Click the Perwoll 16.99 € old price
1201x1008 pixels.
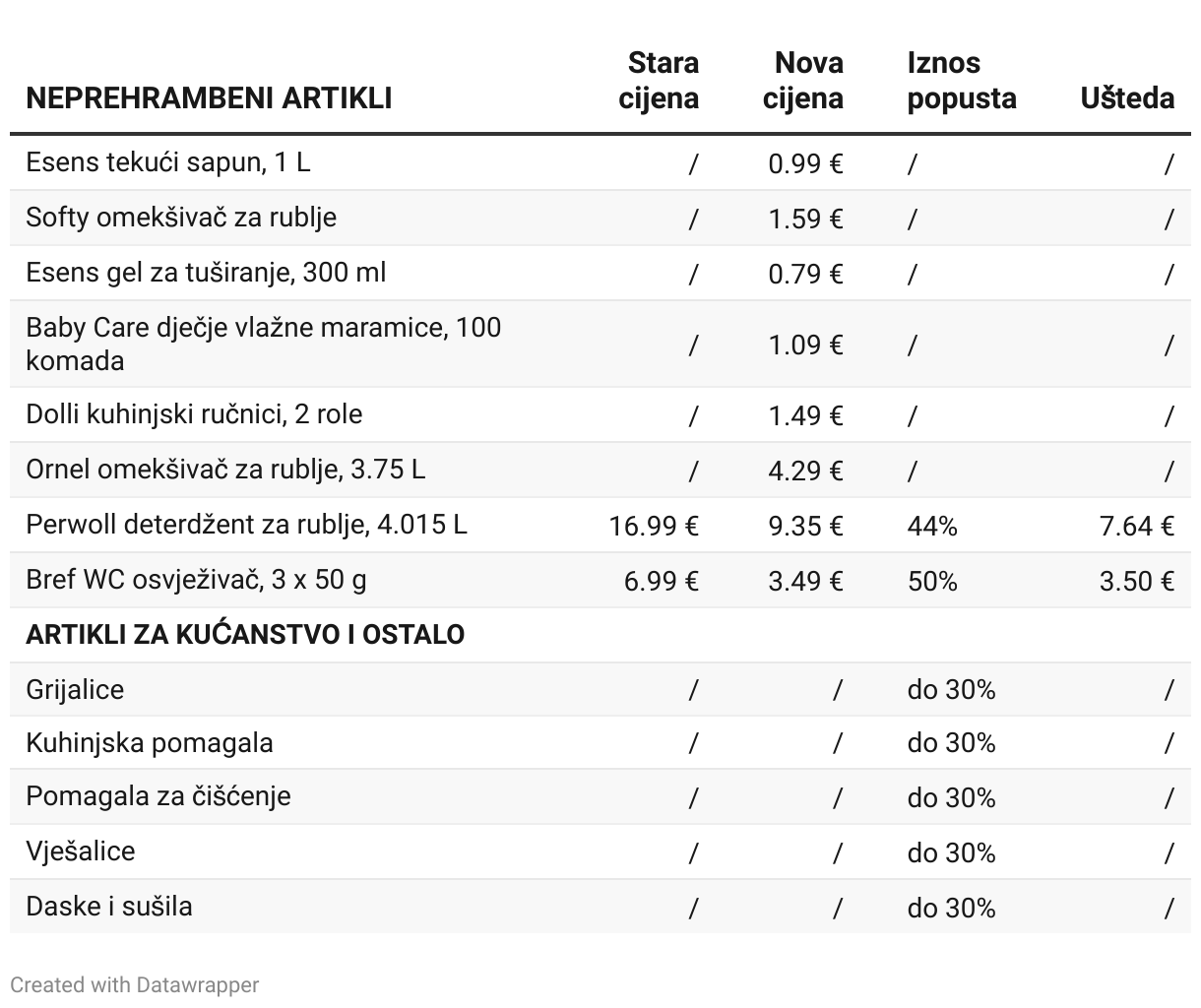654,526
